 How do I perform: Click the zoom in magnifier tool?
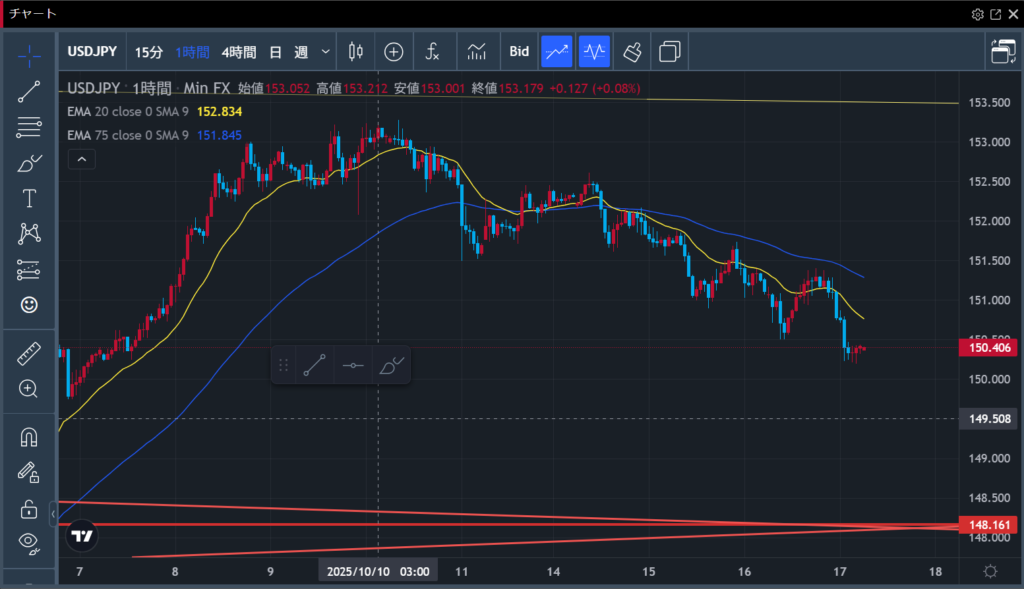click(29, 389)
